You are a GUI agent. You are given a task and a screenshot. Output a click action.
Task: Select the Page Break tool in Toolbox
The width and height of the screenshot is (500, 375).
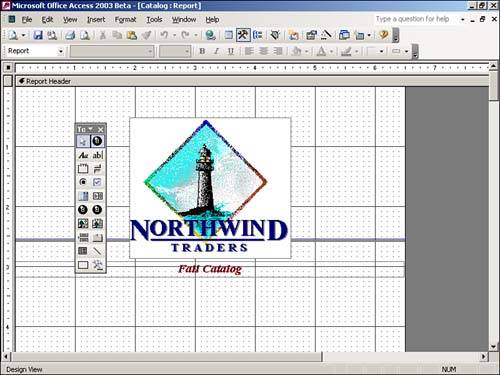83,237
